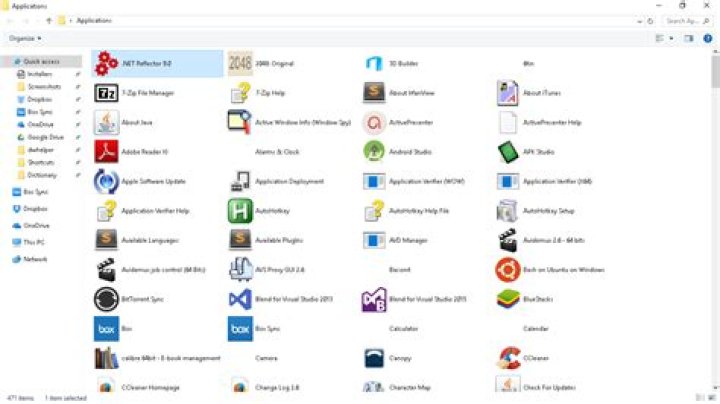
Task: Open the Android Studio green icon
Action: [x=374, y=152]
